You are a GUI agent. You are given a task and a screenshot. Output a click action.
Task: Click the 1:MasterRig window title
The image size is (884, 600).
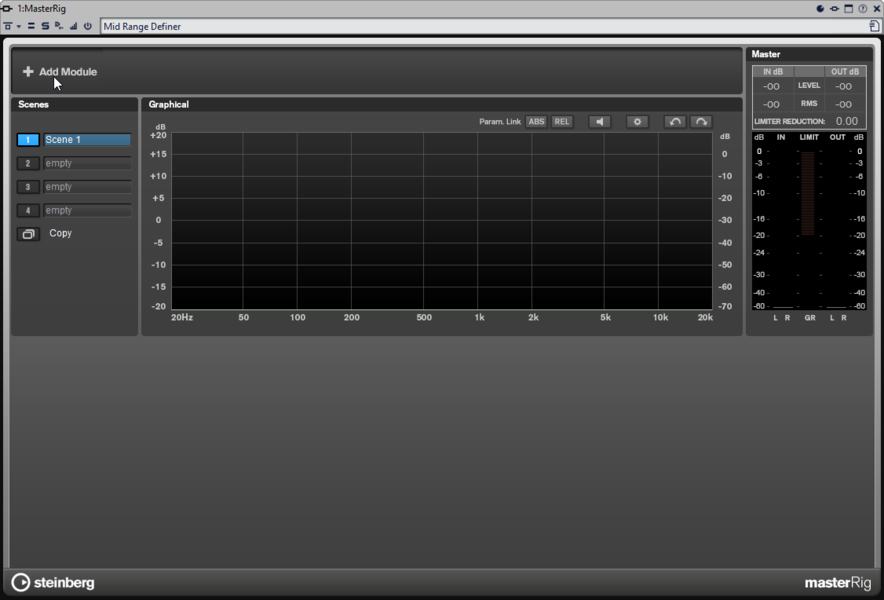point(41,8)
